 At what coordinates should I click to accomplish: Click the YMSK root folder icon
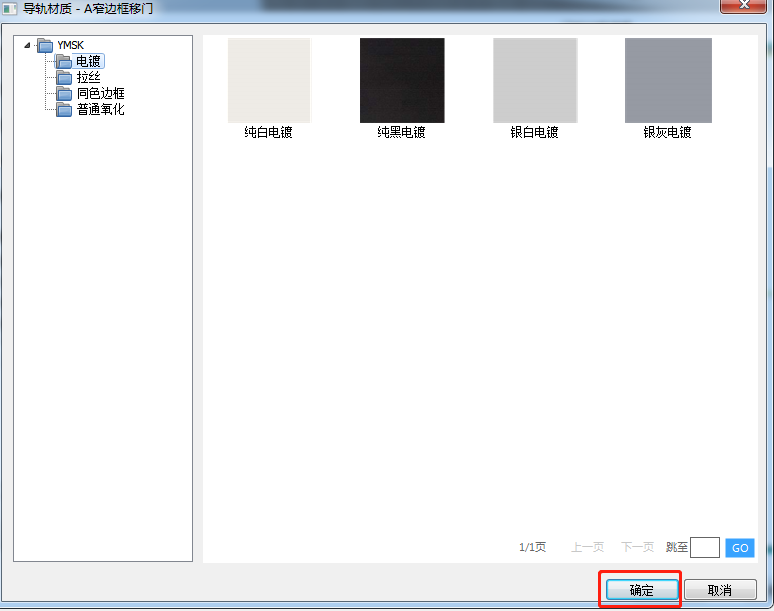tap(45, 46)
